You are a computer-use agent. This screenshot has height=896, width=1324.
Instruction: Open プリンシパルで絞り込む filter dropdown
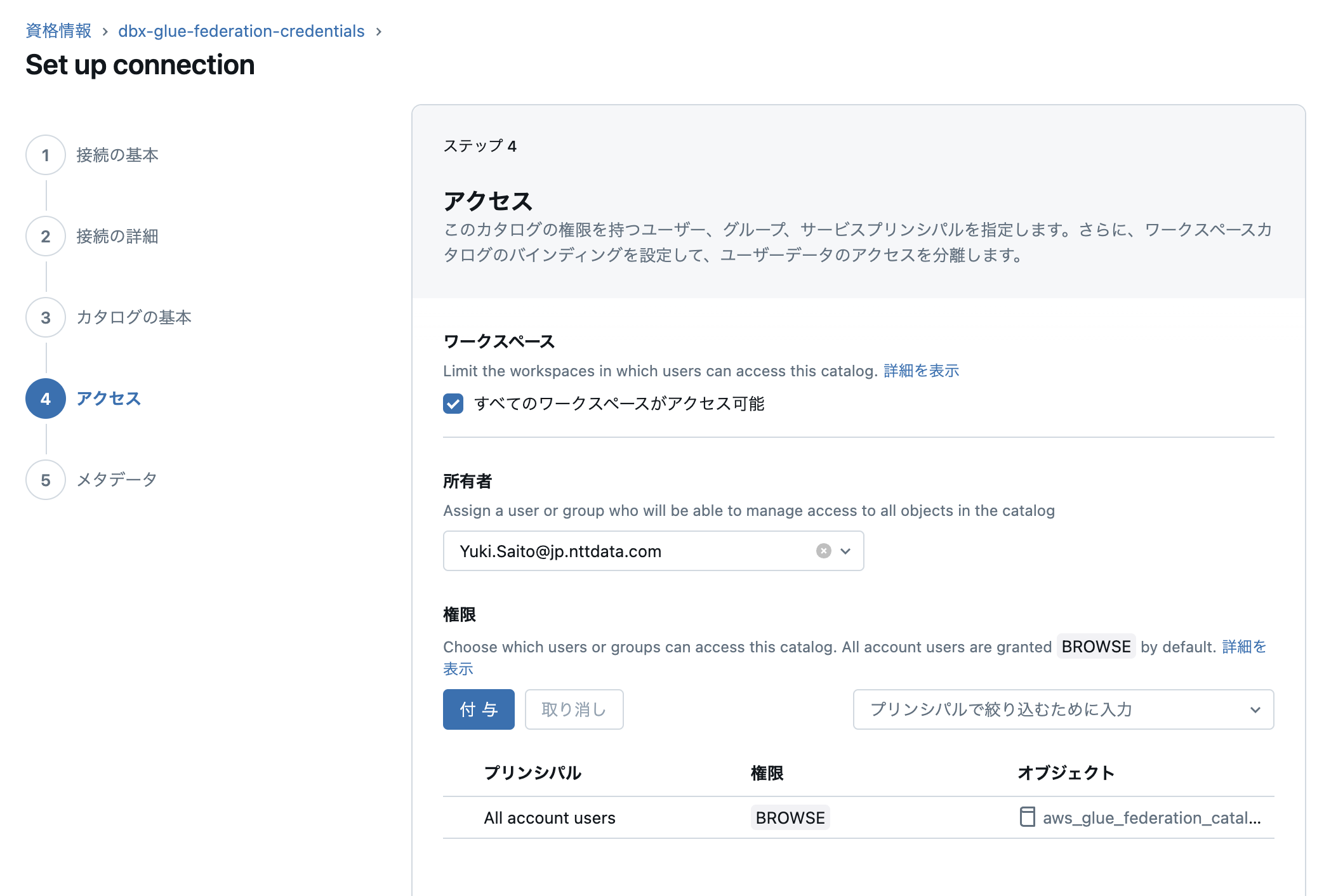point(1063,709)
